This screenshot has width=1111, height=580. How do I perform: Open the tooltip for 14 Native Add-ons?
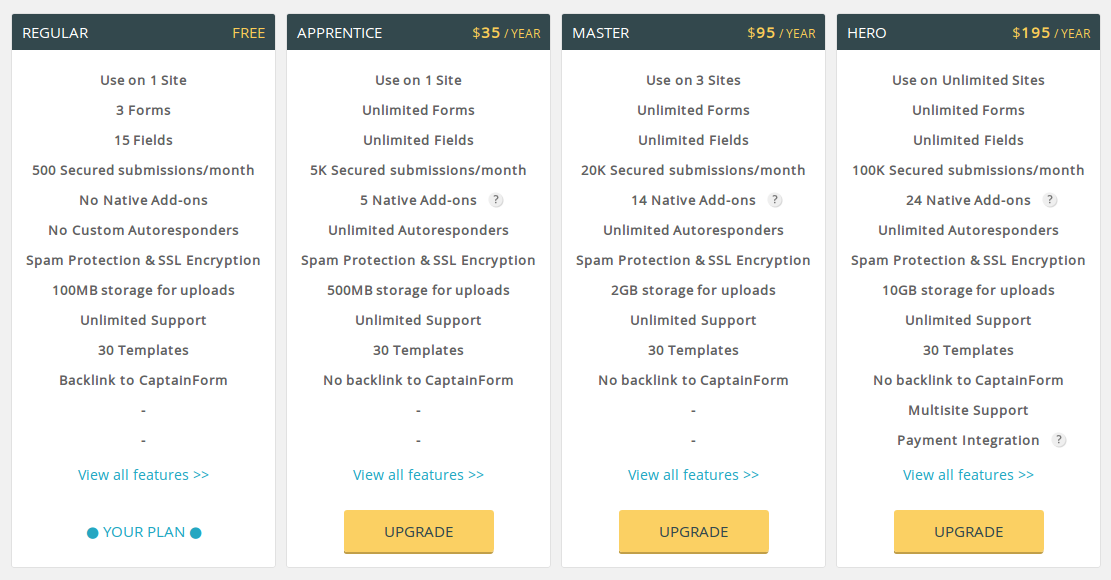[x=774, y=200]
